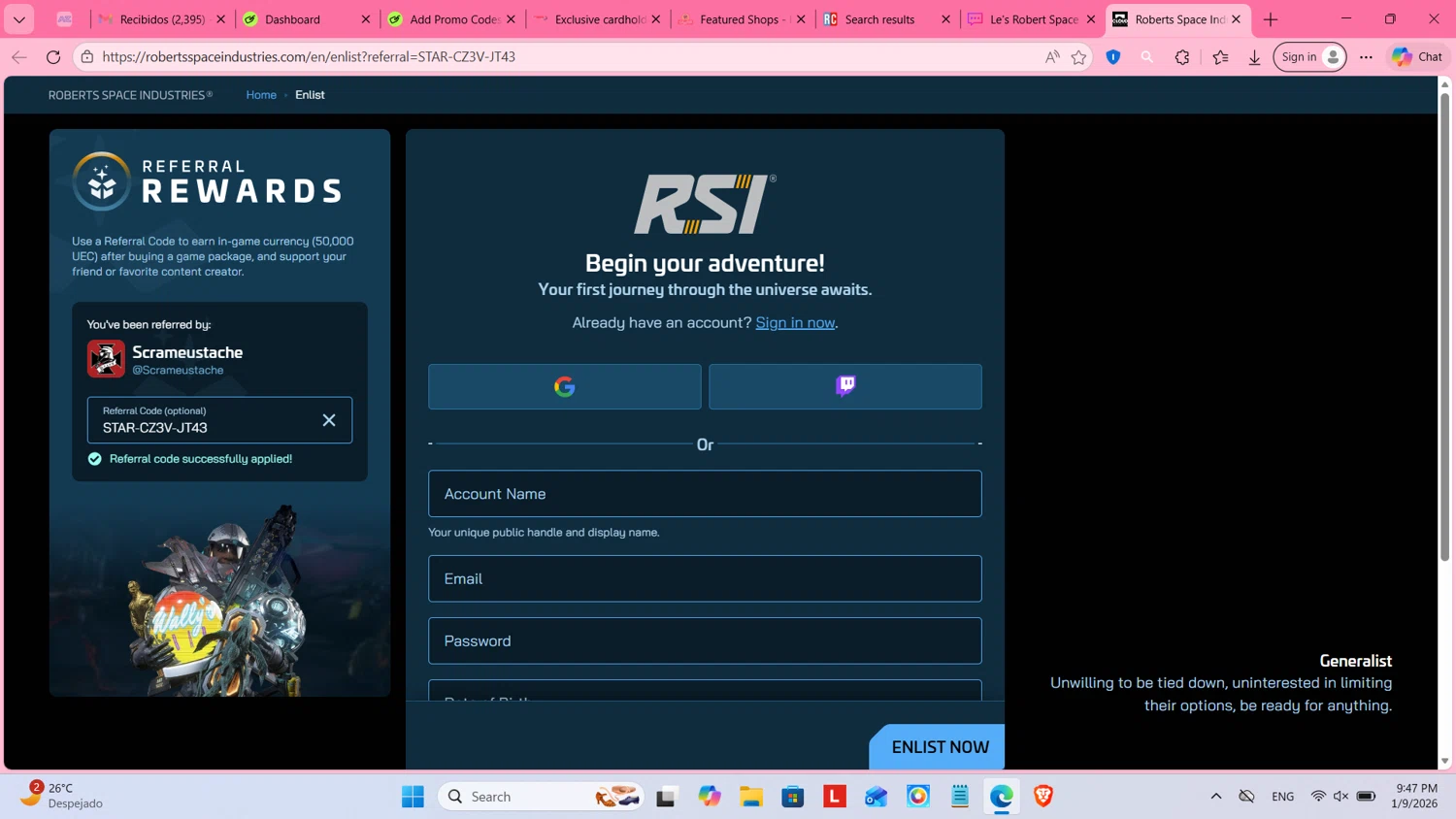Image resolution: width=1456 pixels, height=819 pixels.
Task: Open browser Downloads
Action: click(x=1254, y=57)
